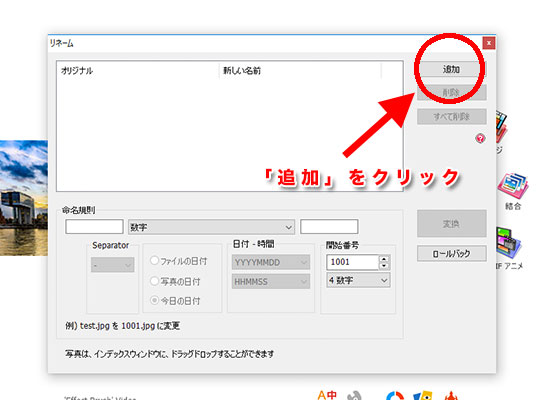
Task: Open the HHMMSS time format dropdown
Action: coord(271,281)
